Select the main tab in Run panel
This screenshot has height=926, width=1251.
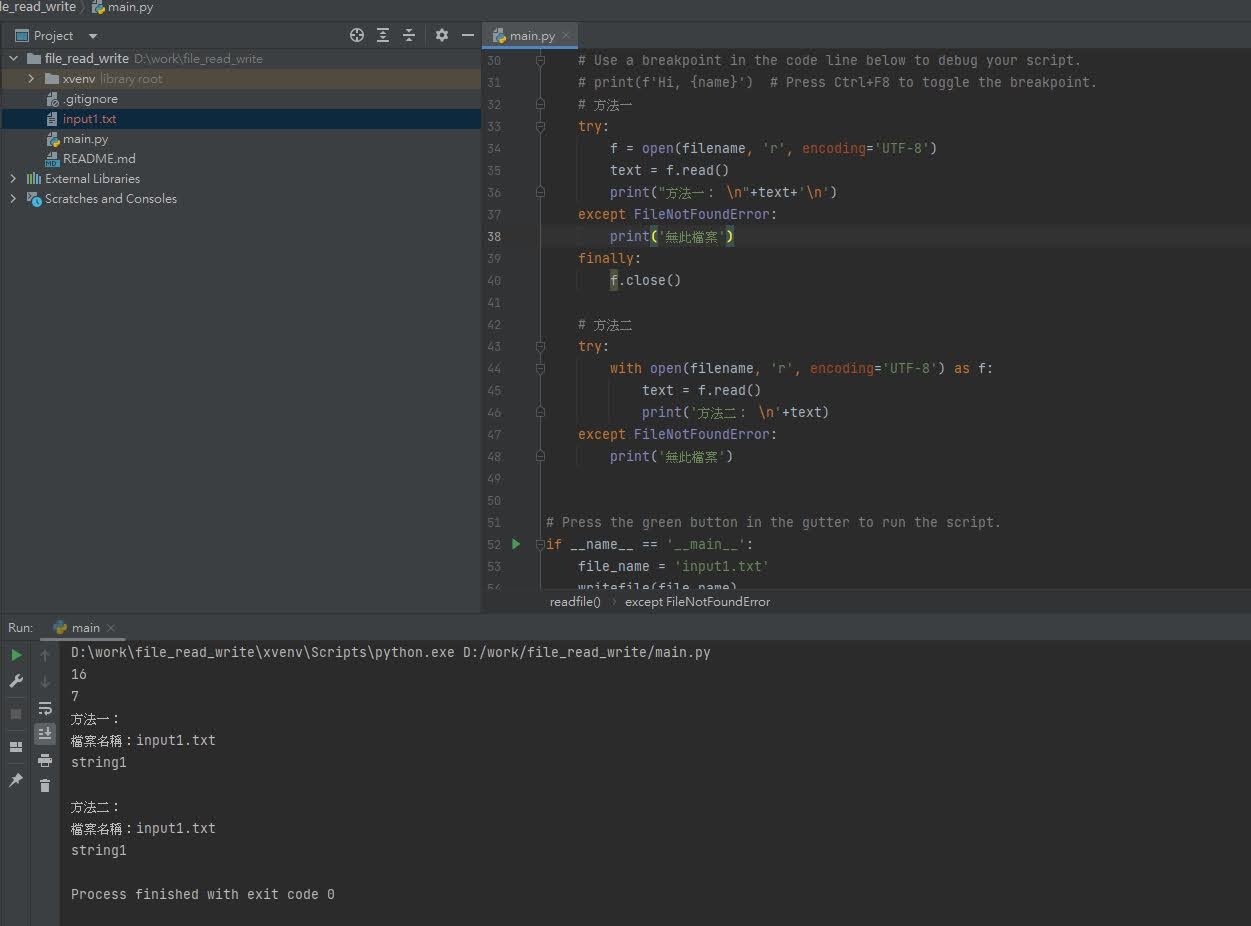(85, 628)
